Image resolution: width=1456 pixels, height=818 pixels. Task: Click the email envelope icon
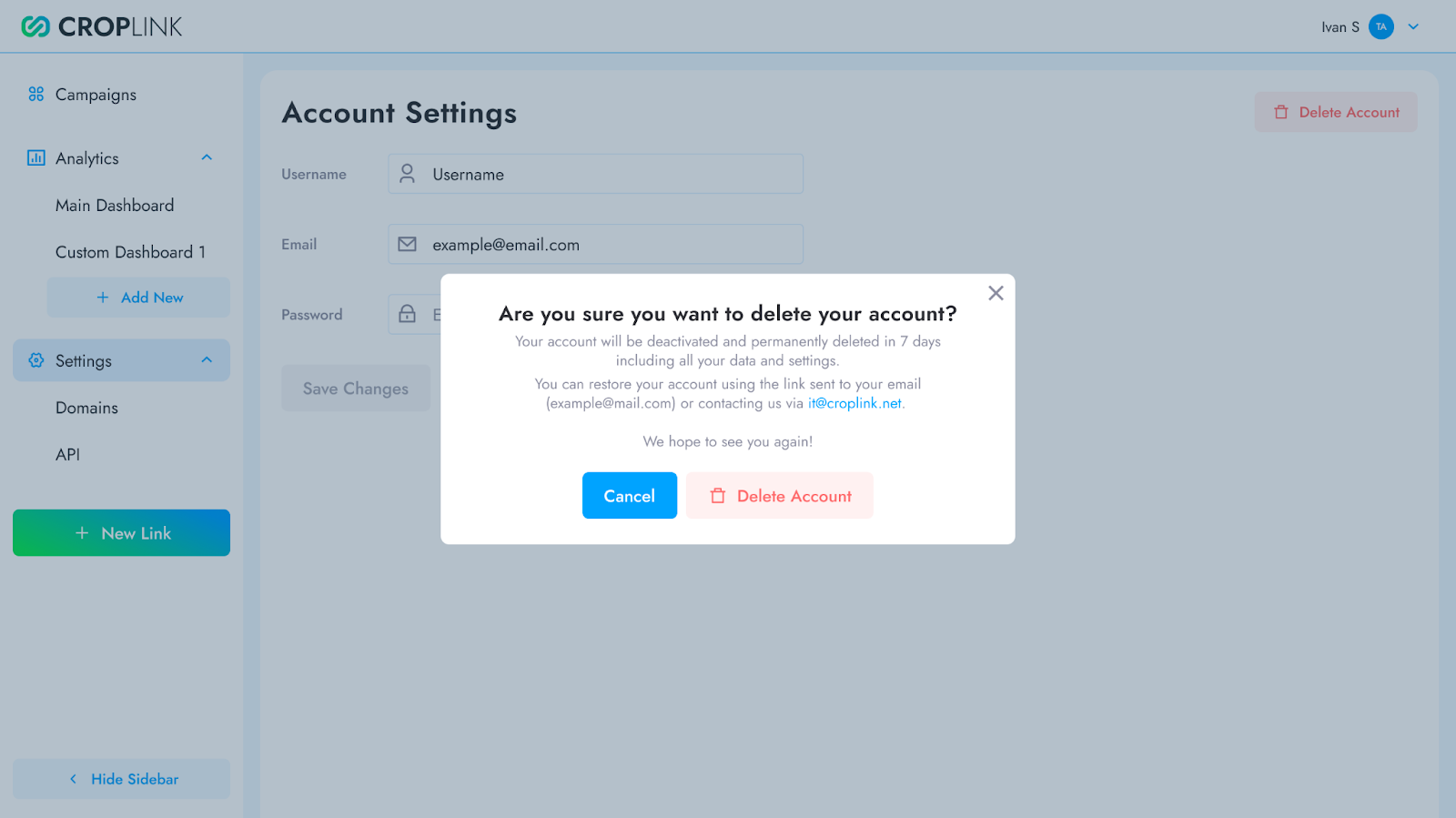pos(408,244)
